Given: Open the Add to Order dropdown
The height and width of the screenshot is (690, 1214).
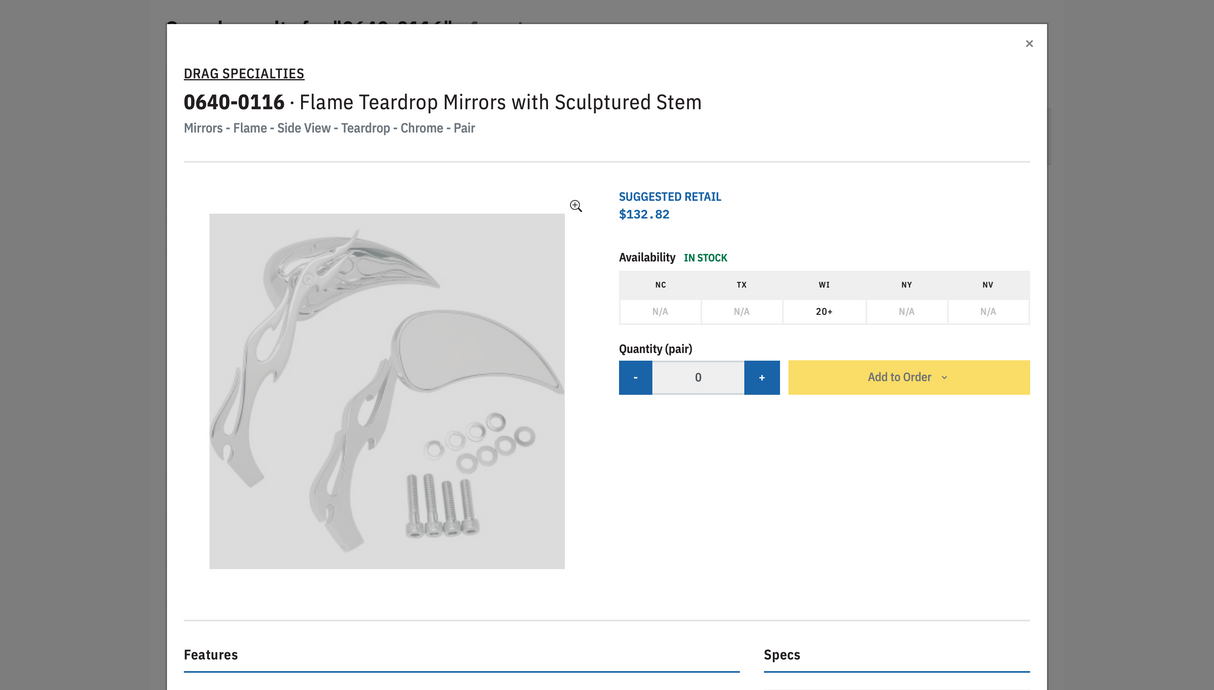Looking at the screenshot, I should [909, 377].
